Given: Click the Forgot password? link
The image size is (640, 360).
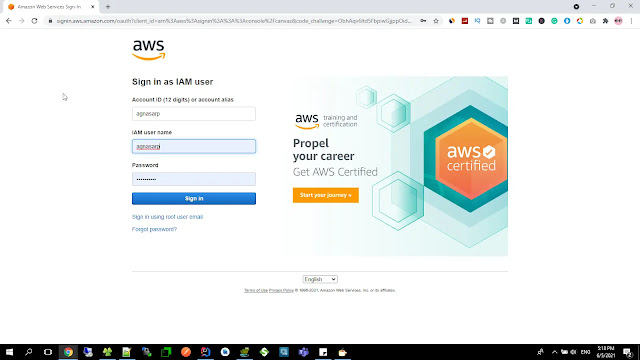Looking at the screenshot, I should point(154,229).
